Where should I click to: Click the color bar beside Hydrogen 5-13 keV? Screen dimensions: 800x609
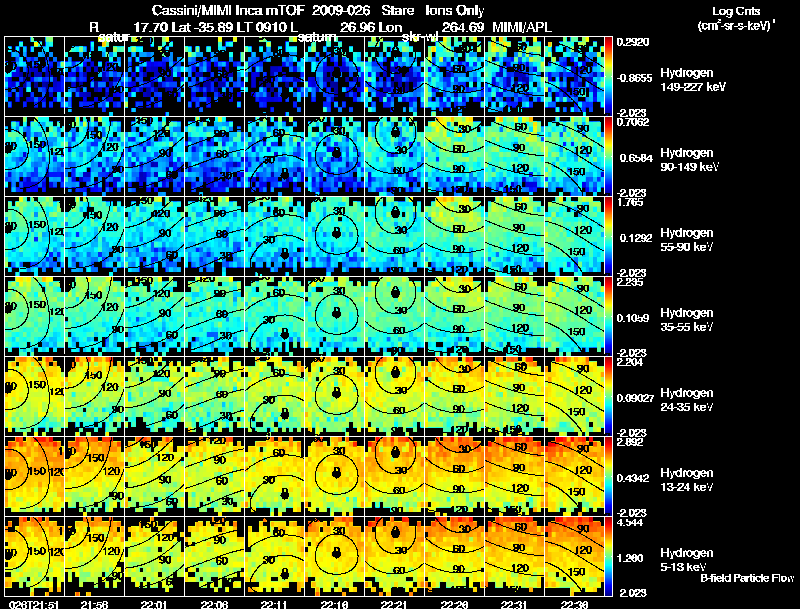pyautogui.click(x=608, y=556)
